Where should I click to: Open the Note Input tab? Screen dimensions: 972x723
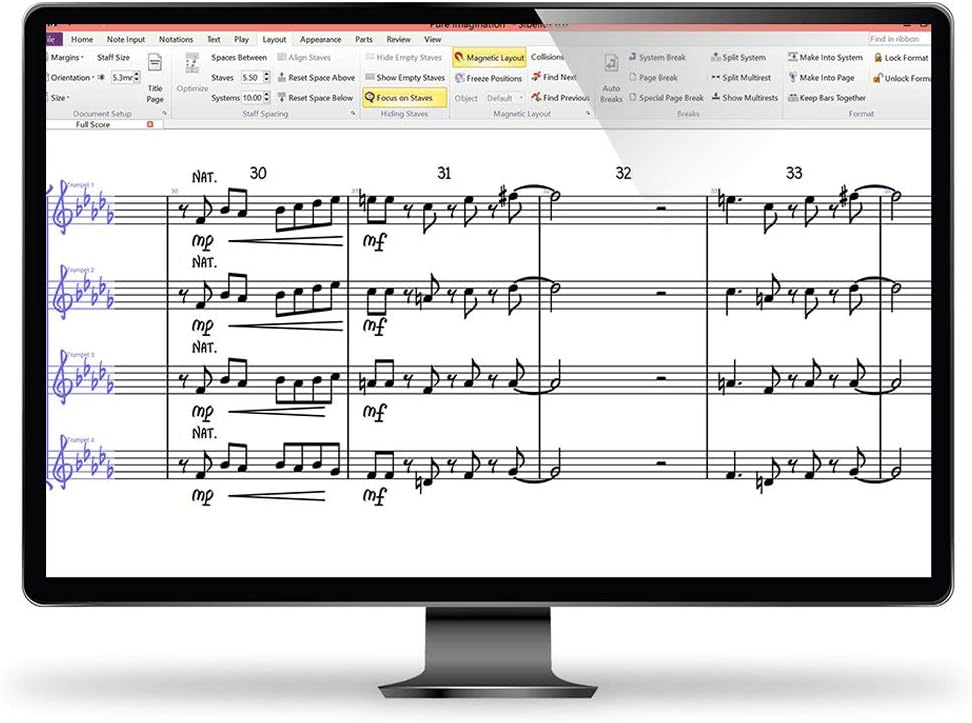[x=125, y=39]
